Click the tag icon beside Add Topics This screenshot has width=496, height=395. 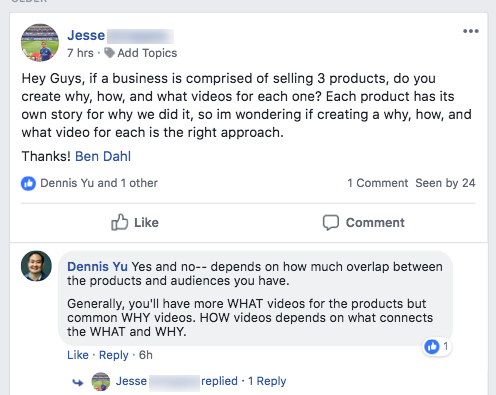[x=109, y=53]
